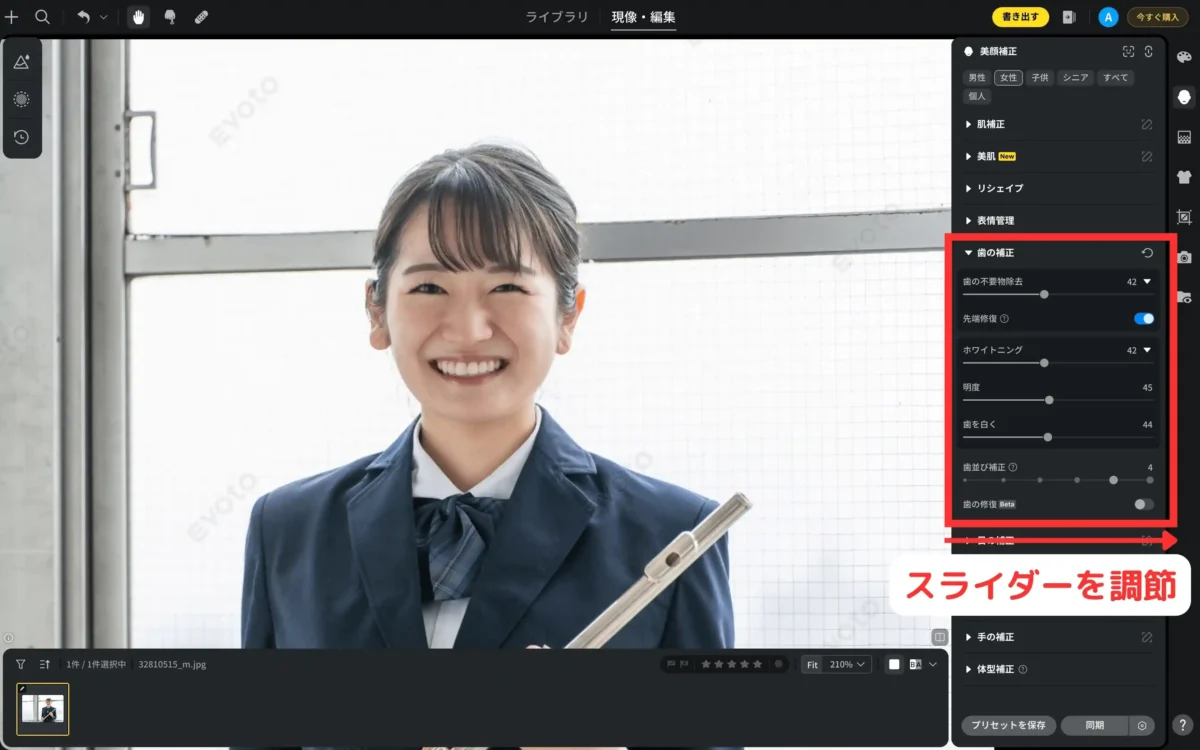
Task: Click the batch export icon beside 書き出す
Action: pos(1069,17)
